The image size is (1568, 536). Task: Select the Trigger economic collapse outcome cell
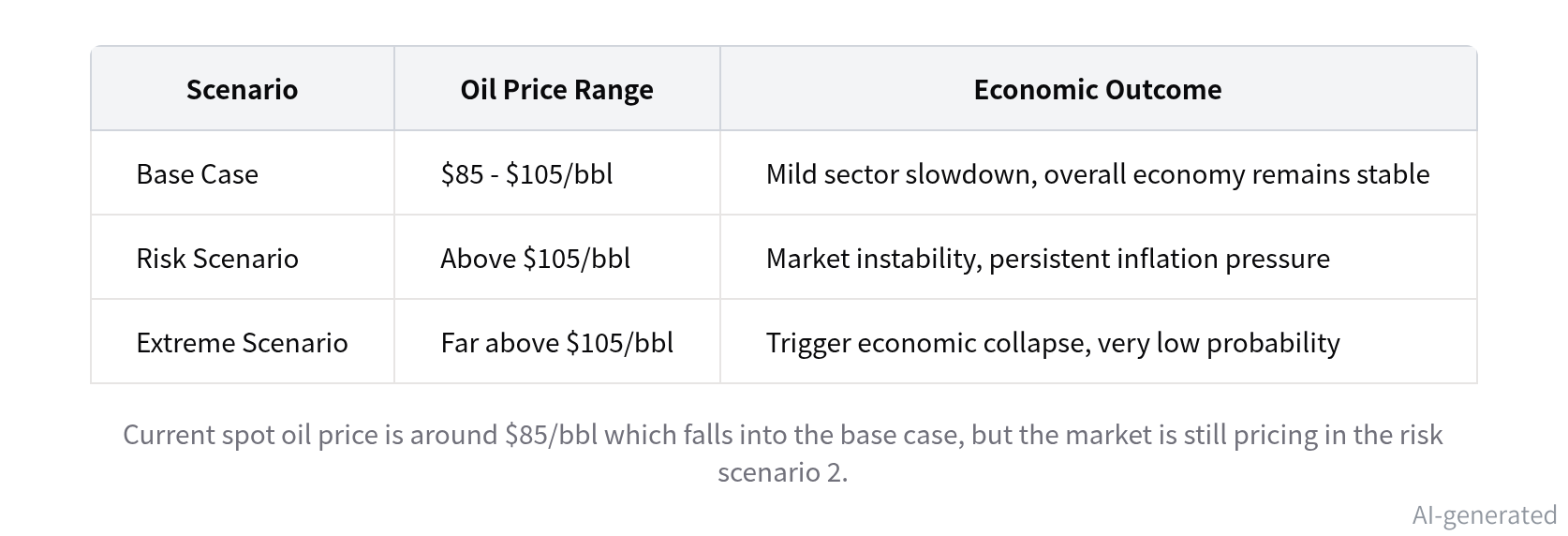(1098, 342)
